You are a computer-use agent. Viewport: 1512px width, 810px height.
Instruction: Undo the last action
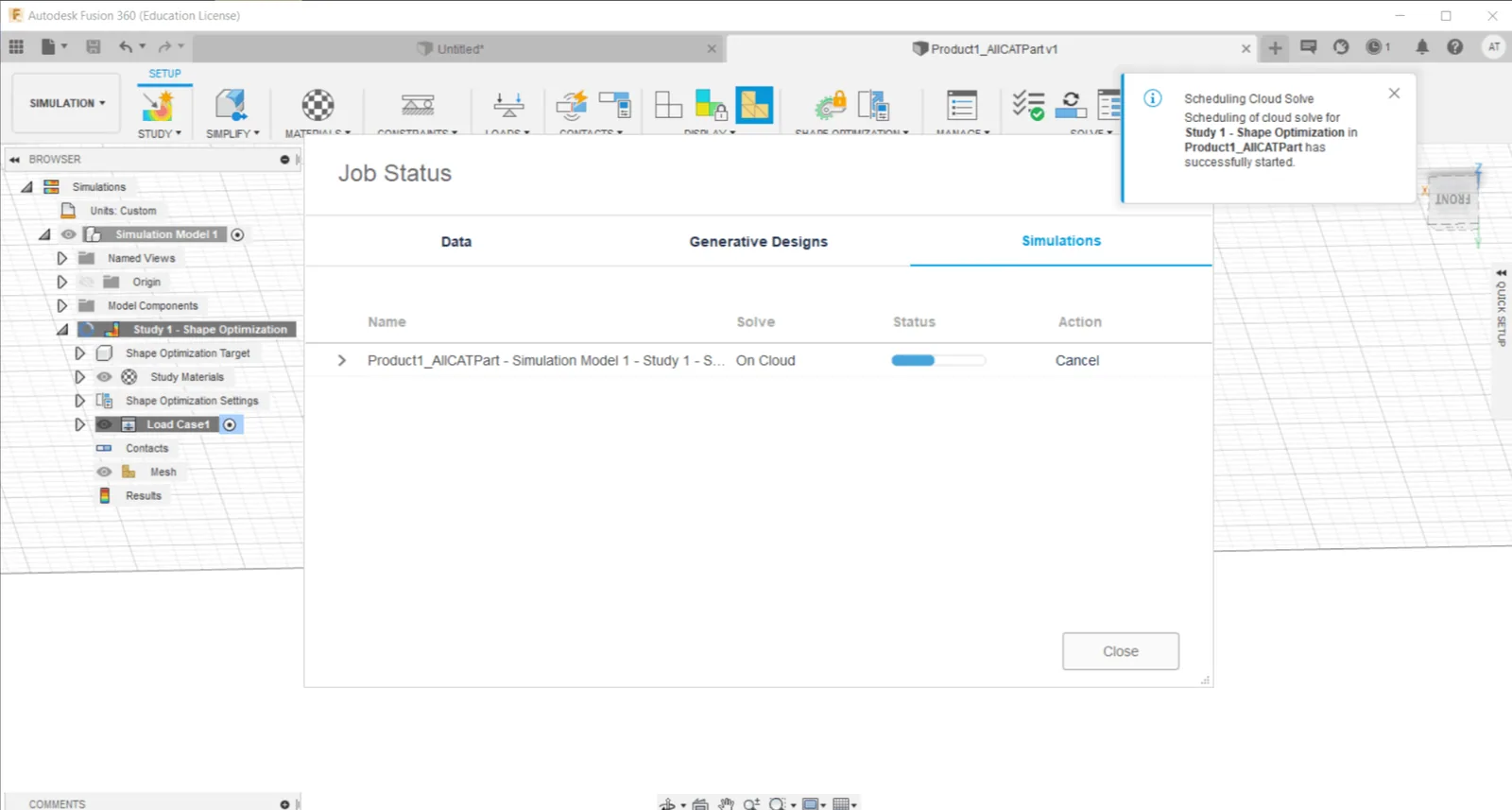126,46
